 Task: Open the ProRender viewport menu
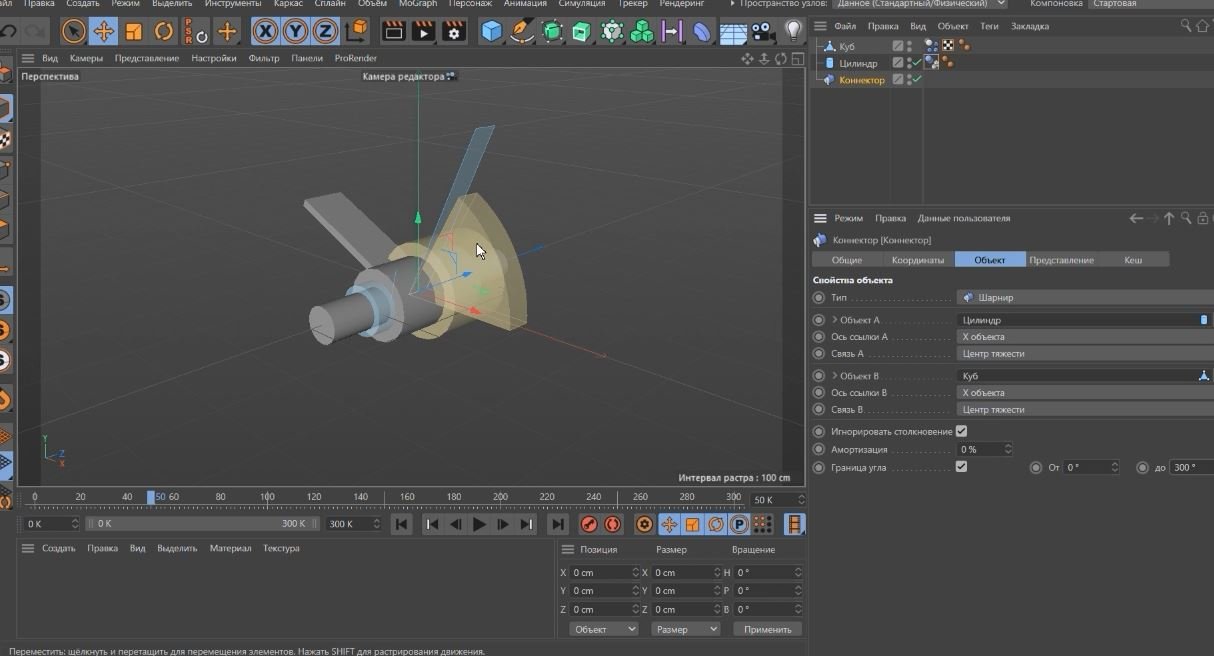click(356, 58)
